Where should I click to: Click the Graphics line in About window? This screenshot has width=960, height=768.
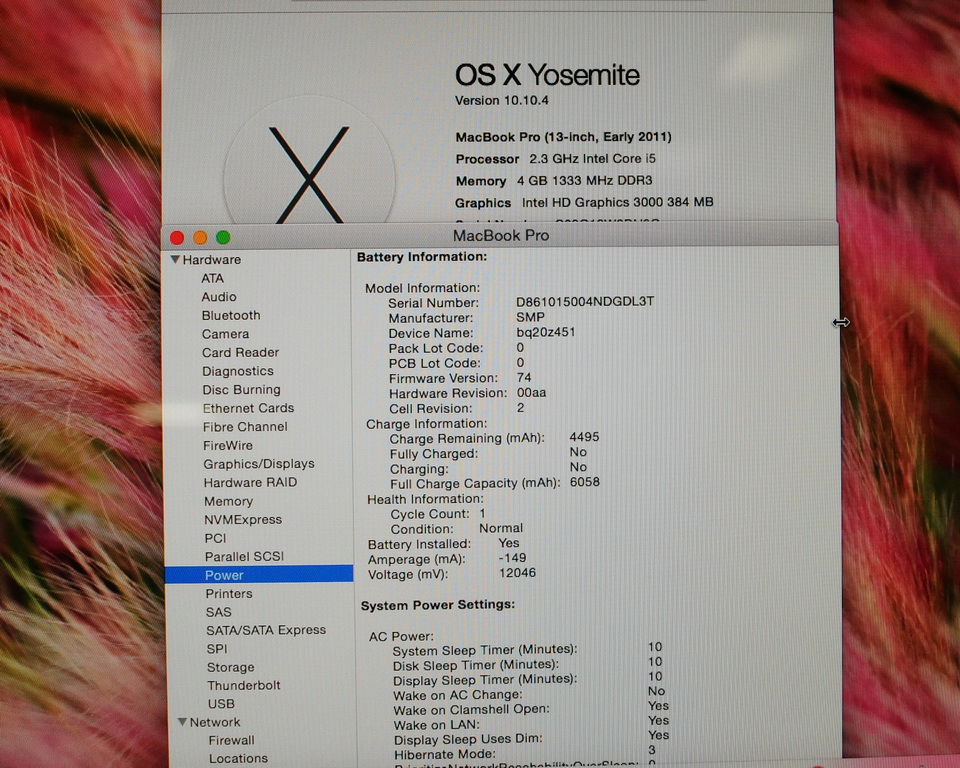tap(584, 203)
